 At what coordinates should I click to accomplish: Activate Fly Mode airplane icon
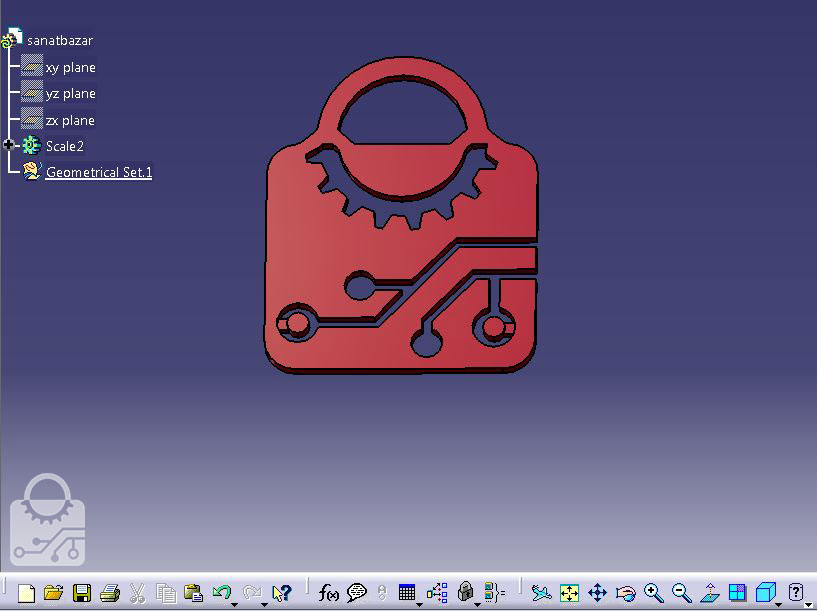coord(541,593)
